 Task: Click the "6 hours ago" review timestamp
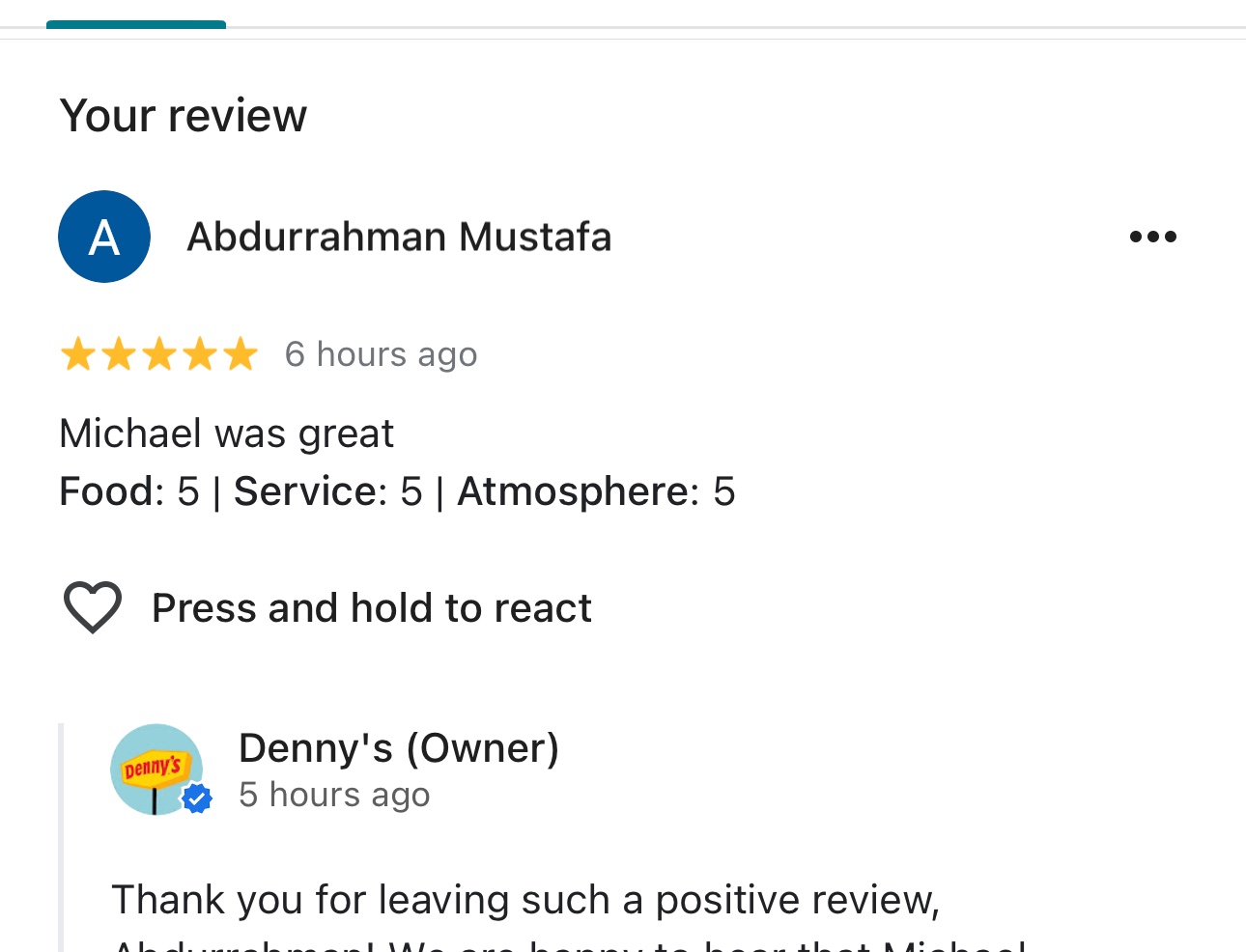(381, 354)
